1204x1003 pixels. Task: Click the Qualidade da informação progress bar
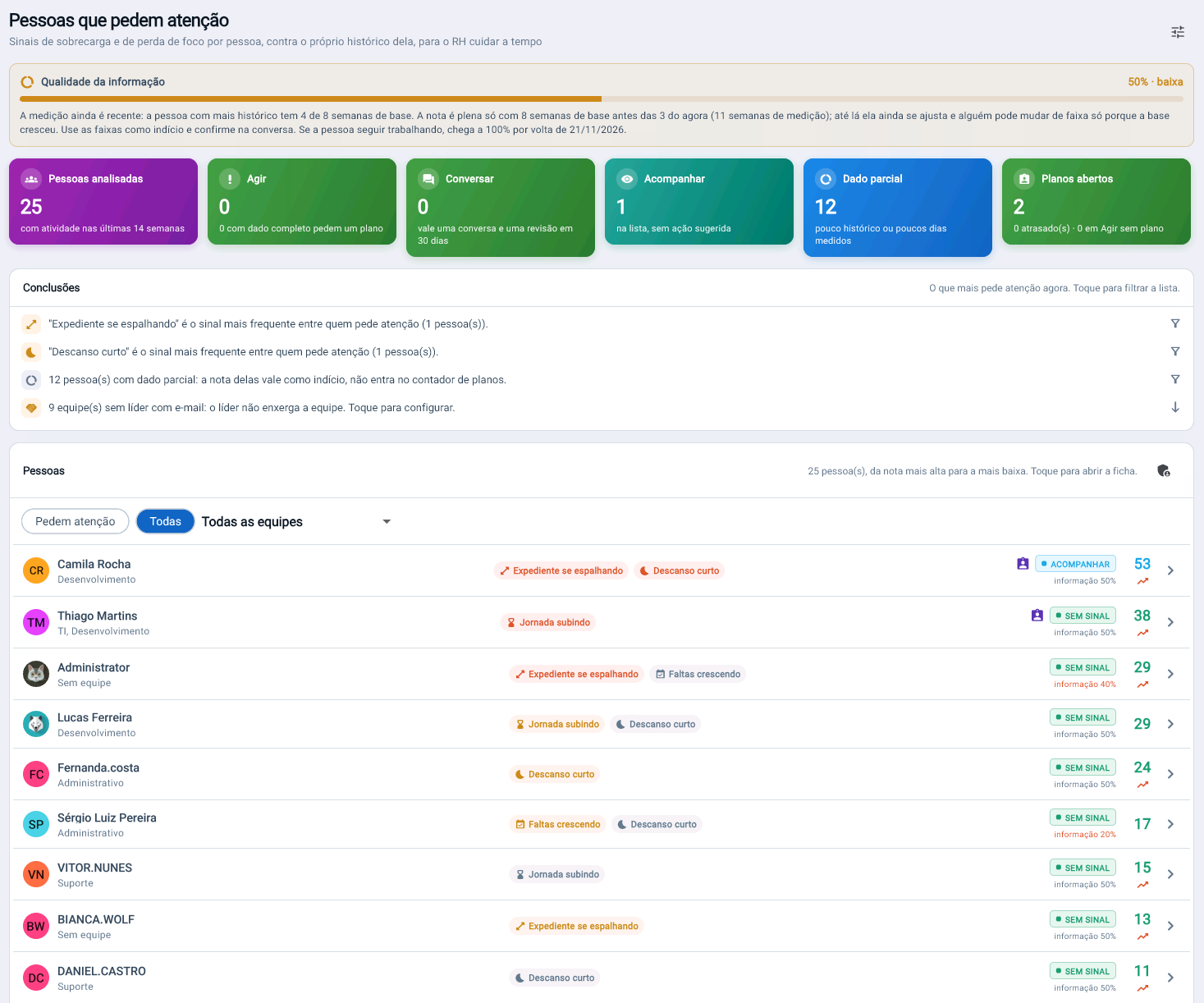601,99
